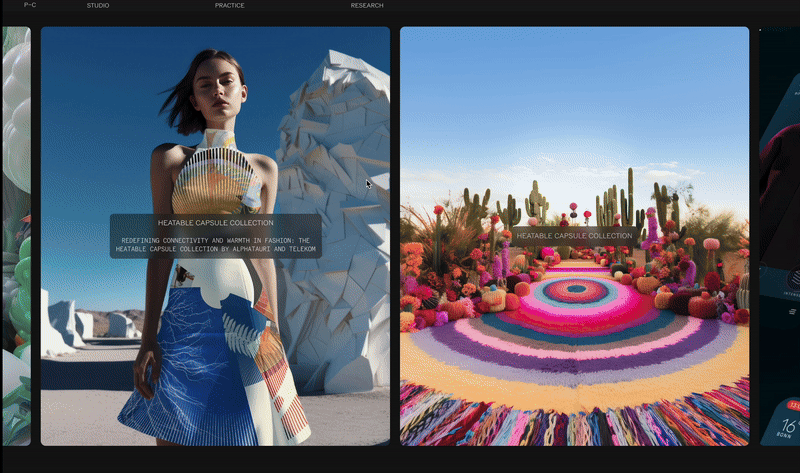
Task: Click Heatable Capsule Collection title on model card
Action: coord(215,223)
